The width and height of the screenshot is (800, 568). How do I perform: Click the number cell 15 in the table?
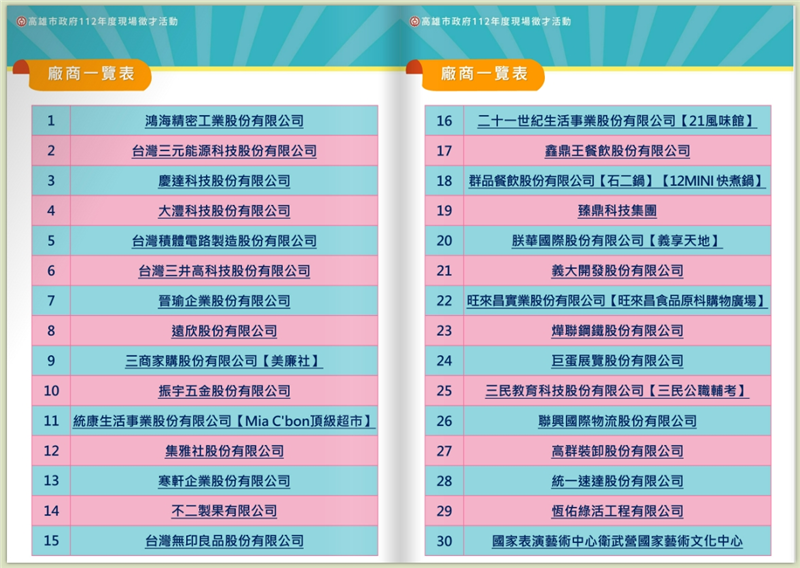(x=51, y=541)
